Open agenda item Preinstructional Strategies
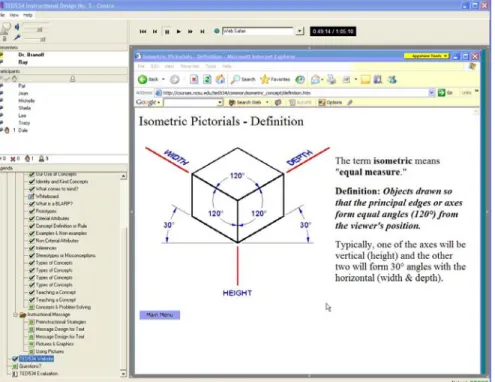 pyautogui.click(x=61, y=322)
